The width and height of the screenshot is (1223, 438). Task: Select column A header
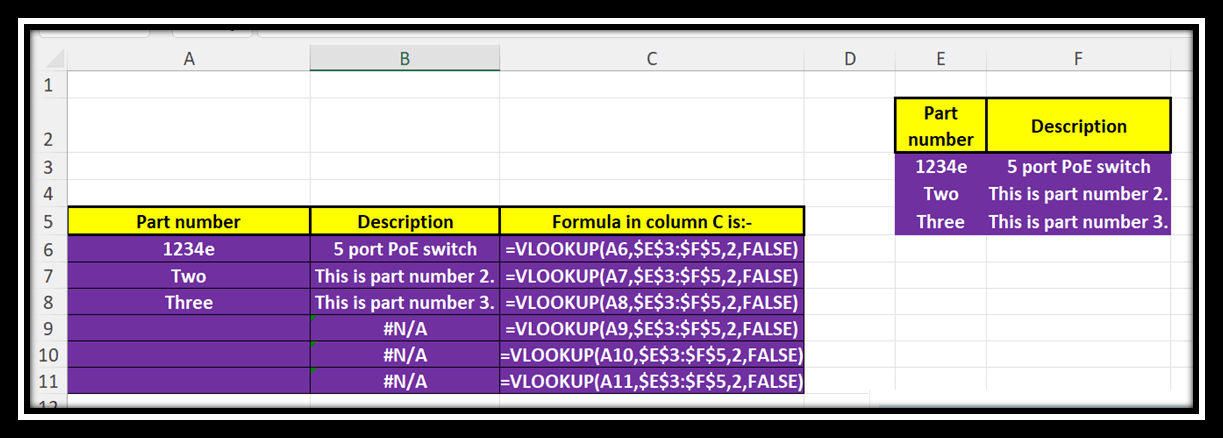(x=189, y=59)
